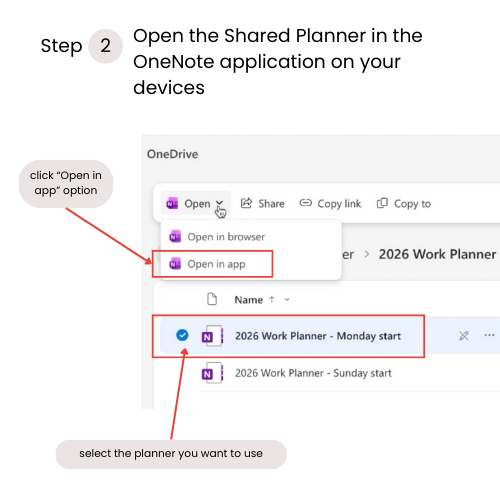Open 2026 Work Planner - Sunday start
Image resolution: width=500 pixels, height=500 pixels.
(x=313, y=373)
